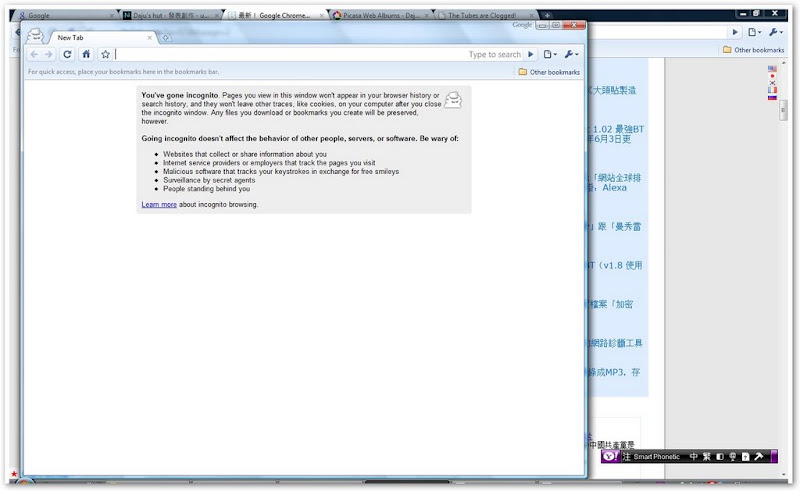This screenshot has height=491, width=800.
Task: Click the Go arrow beside Type to search
Action: click(x=531, y=54)
